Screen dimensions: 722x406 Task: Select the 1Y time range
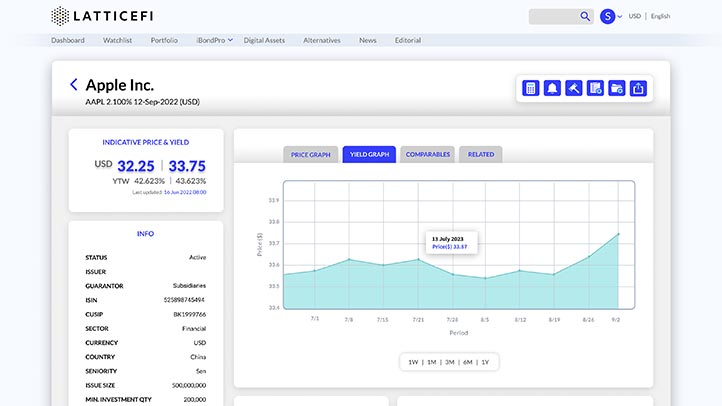coord(485,362)
